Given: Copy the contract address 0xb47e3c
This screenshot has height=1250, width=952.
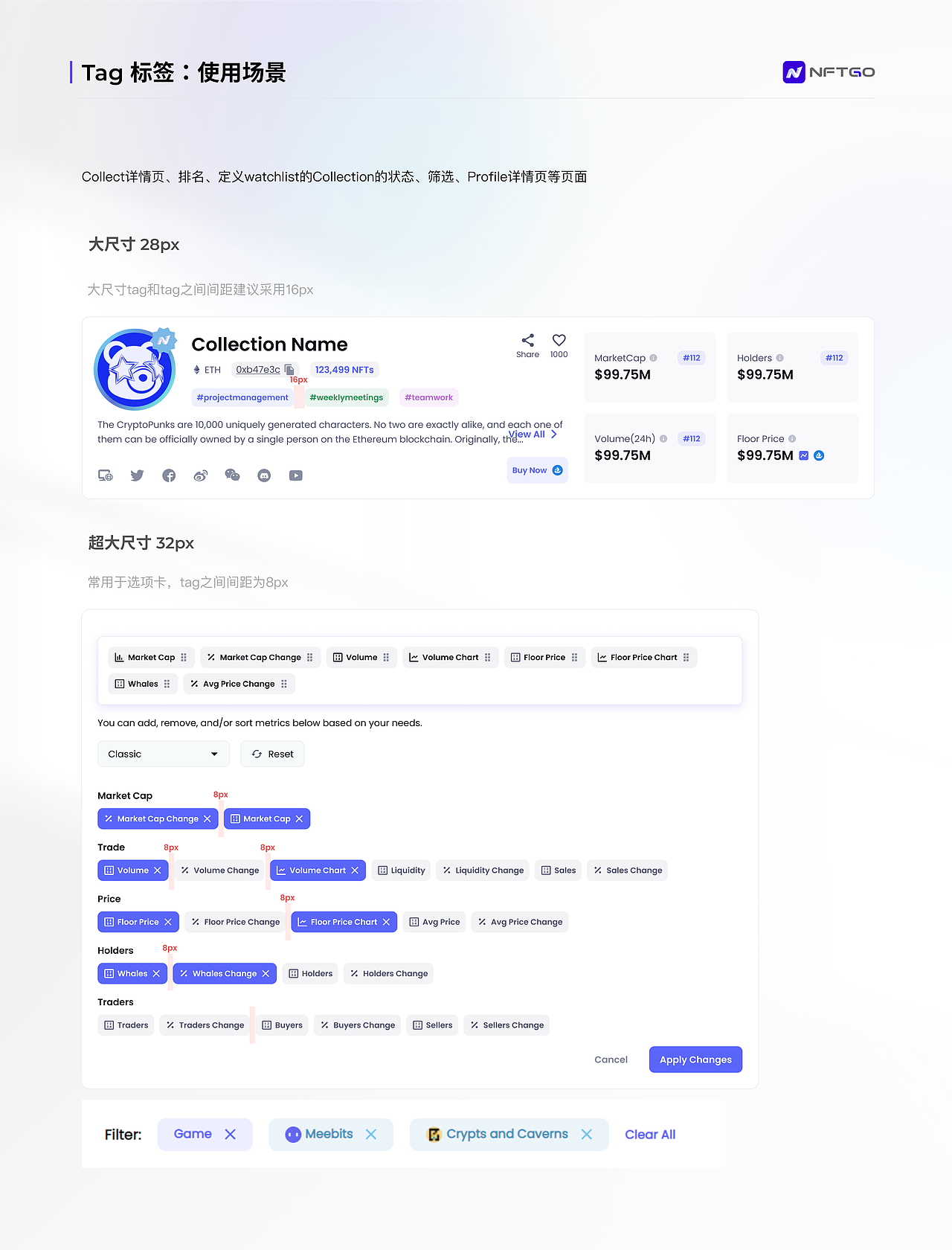Looking at the screenshot, I should (x=289, y=370).
